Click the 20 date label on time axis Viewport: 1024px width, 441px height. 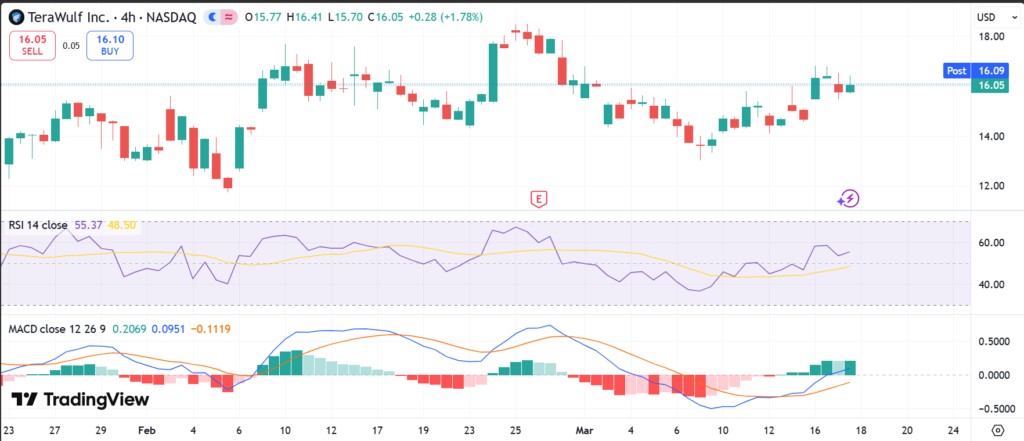[906, 431]
